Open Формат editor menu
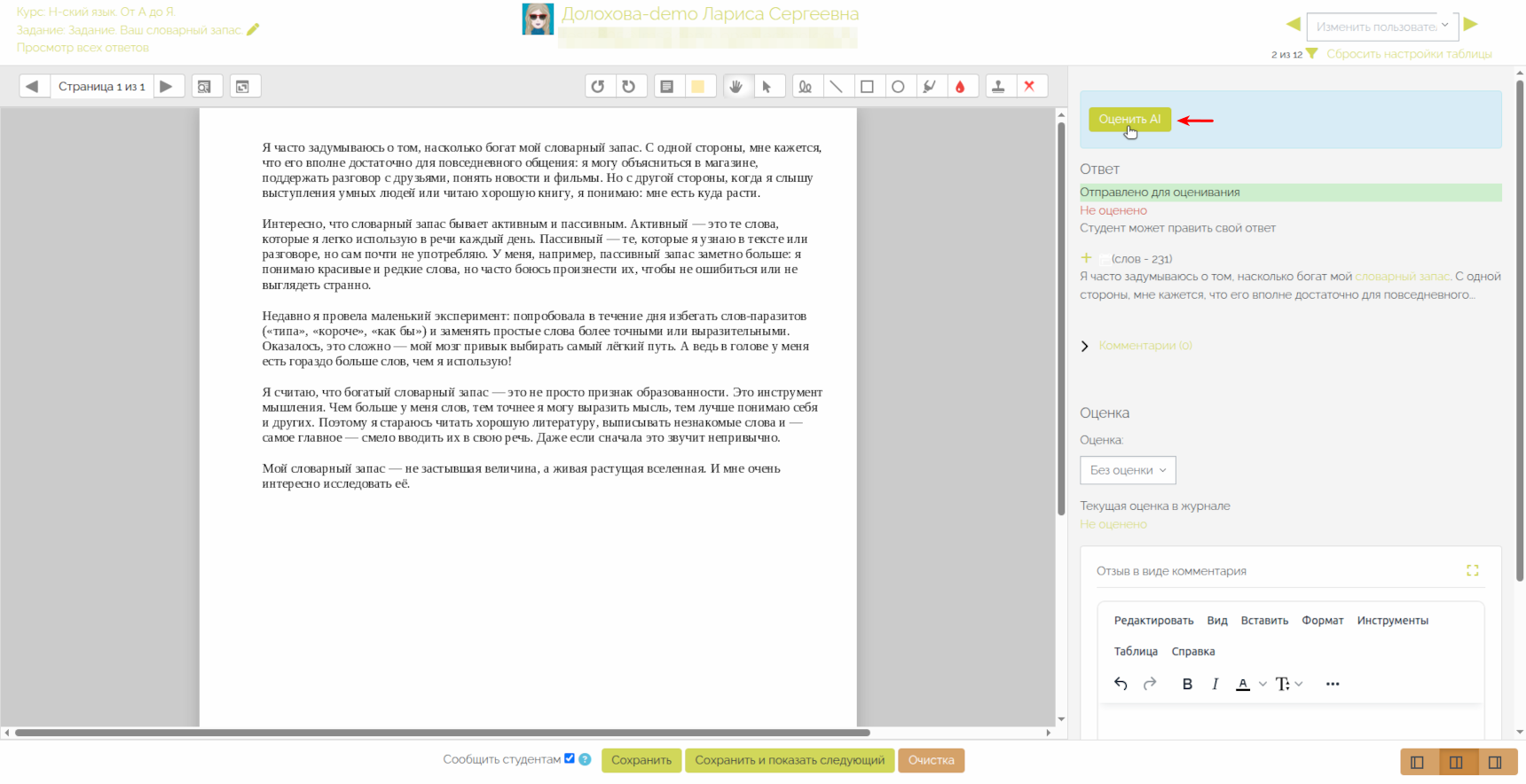 [x=1323, y=621]
